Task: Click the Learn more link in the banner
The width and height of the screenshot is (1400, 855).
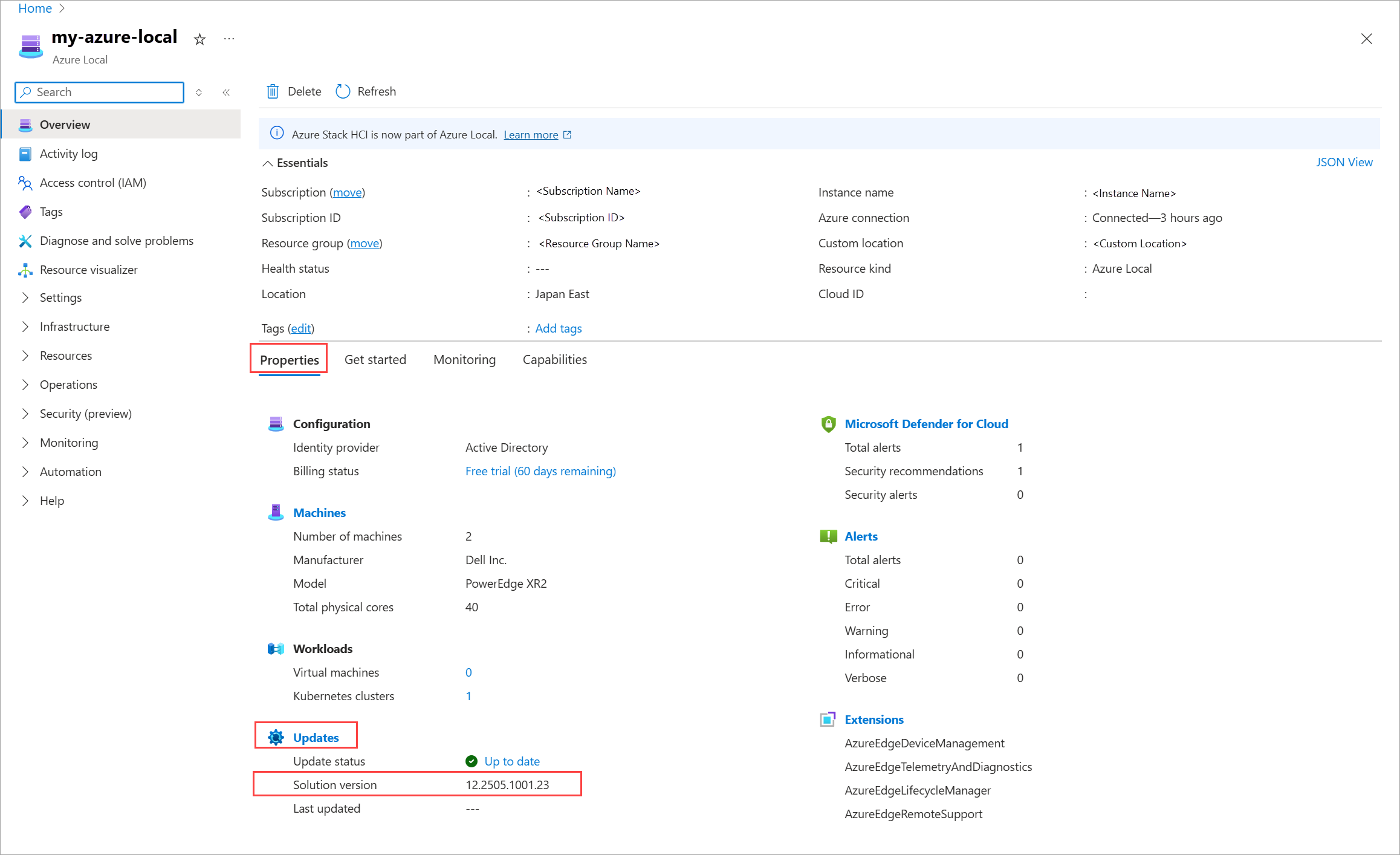Action: coord(531,135)
